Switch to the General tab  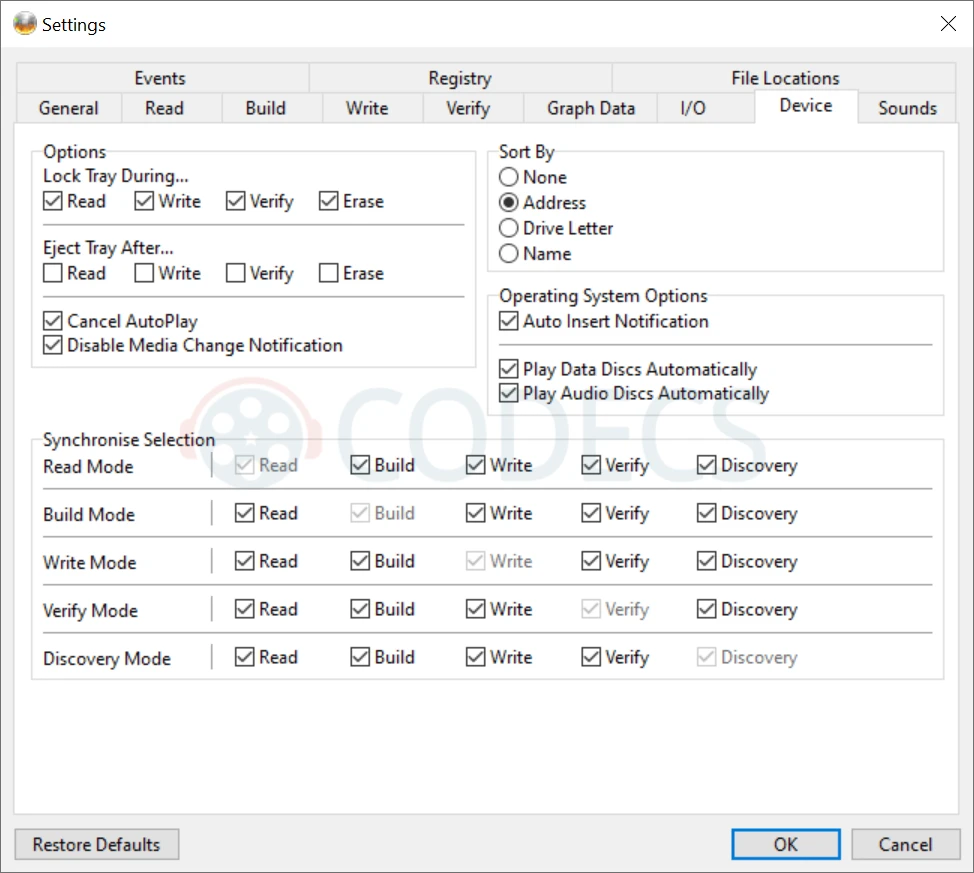[68, 108]
